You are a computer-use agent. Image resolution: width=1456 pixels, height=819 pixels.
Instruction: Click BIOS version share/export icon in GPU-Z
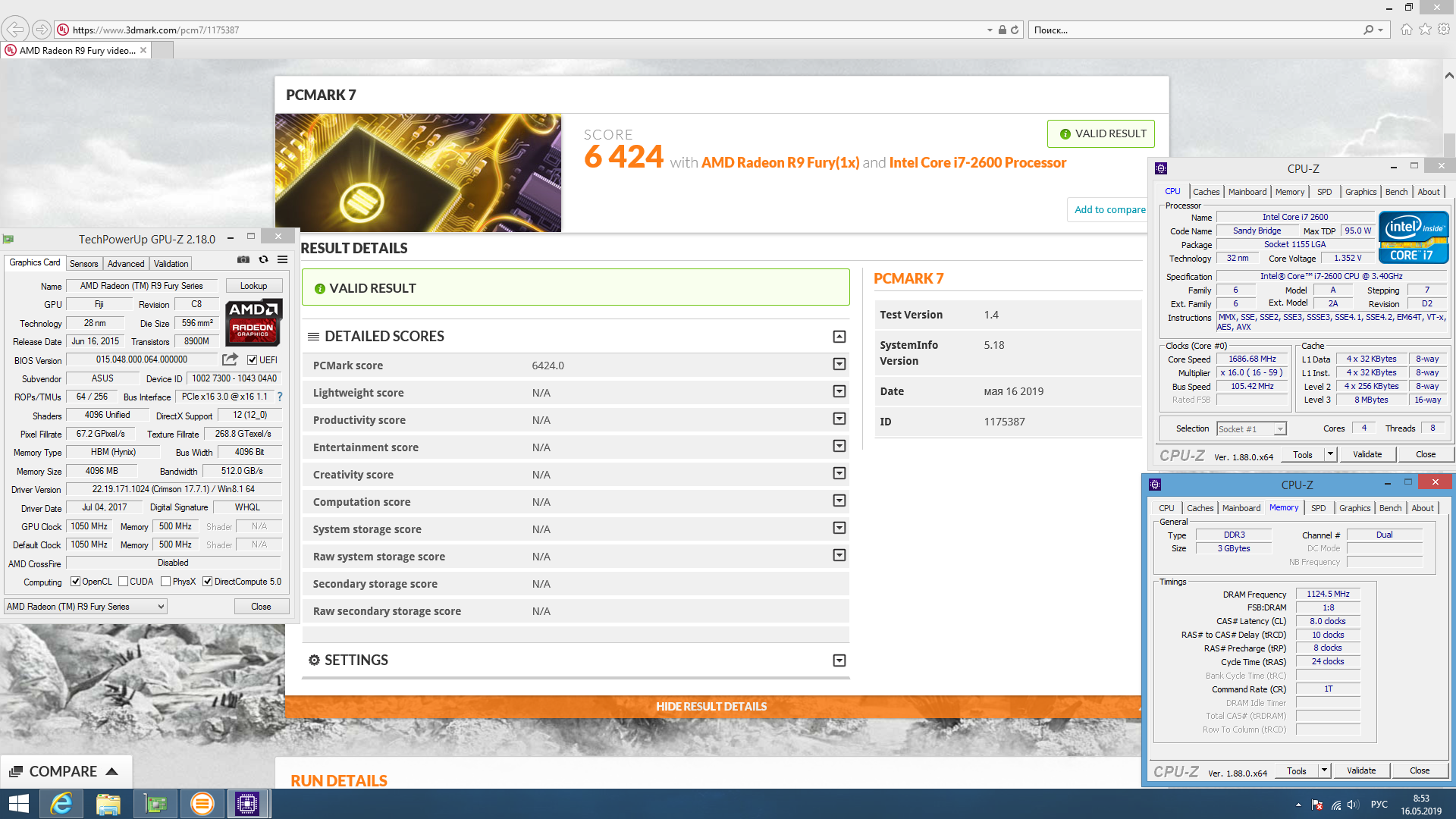point(230,359)
